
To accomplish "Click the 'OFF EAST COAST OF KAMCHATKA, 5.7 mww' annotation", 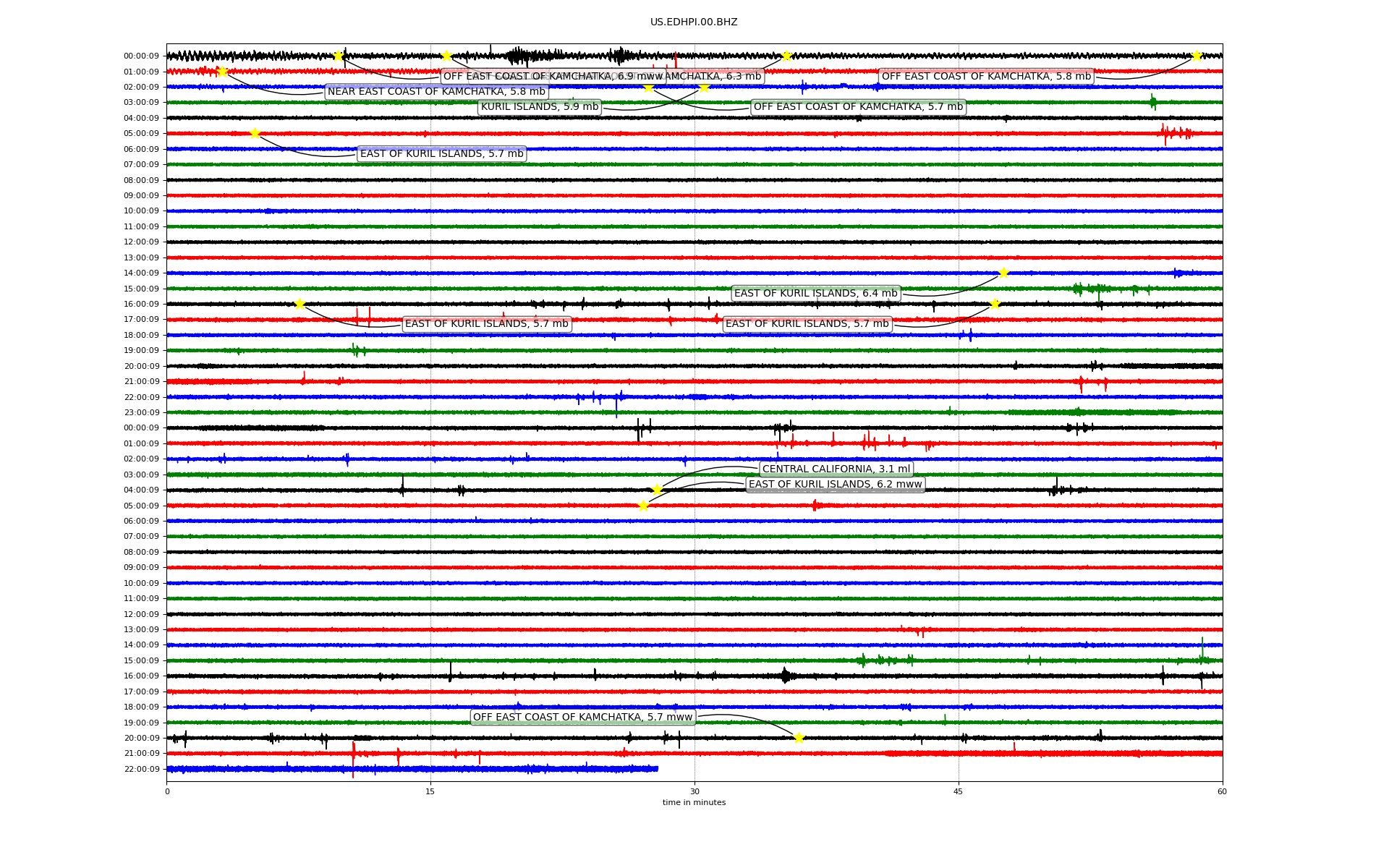I will (583, 718).
